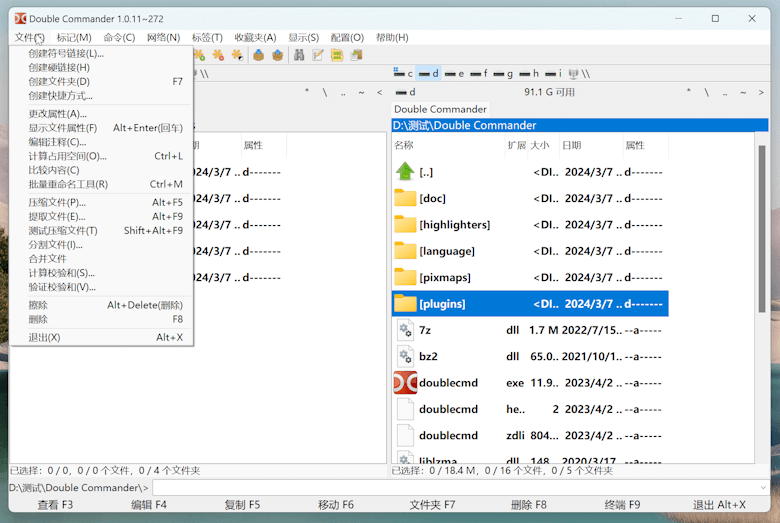Screen dimensions: 780x523
Task: Switch right panel to drive f
Action: [x=479, y=74]
